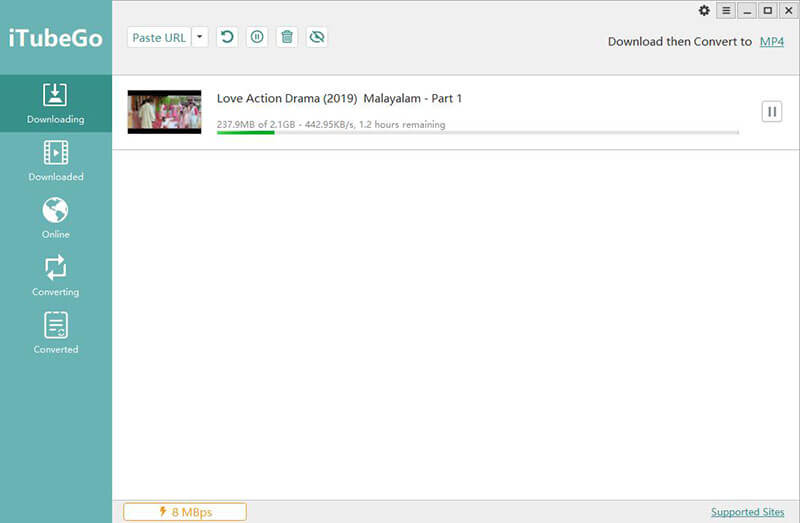Click the 237.9MB of 2.1GB status text
This screenshot has height=523, width=800.
pos(331,124)
